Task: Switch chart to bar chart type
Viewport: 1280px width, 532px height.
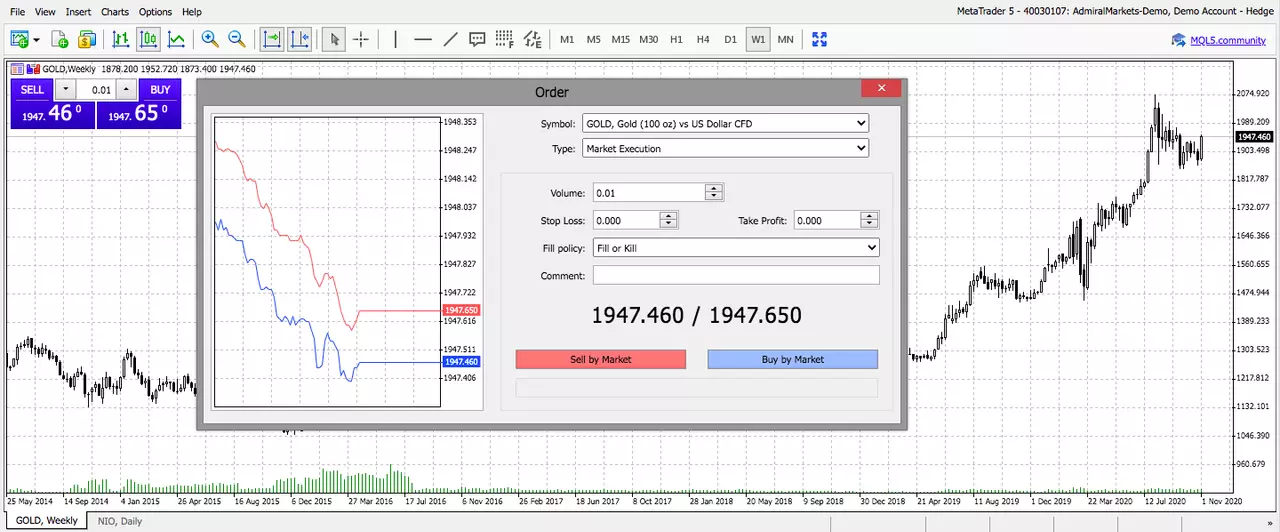Action: point(121,40)
